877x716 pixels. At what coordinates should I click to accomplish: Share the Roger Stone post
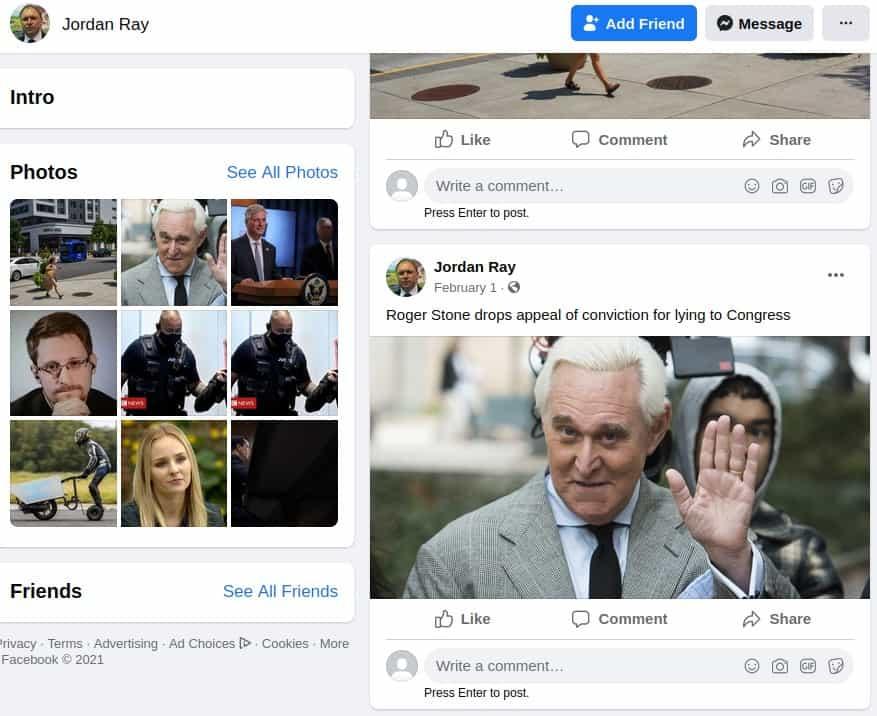coord(776,619)
